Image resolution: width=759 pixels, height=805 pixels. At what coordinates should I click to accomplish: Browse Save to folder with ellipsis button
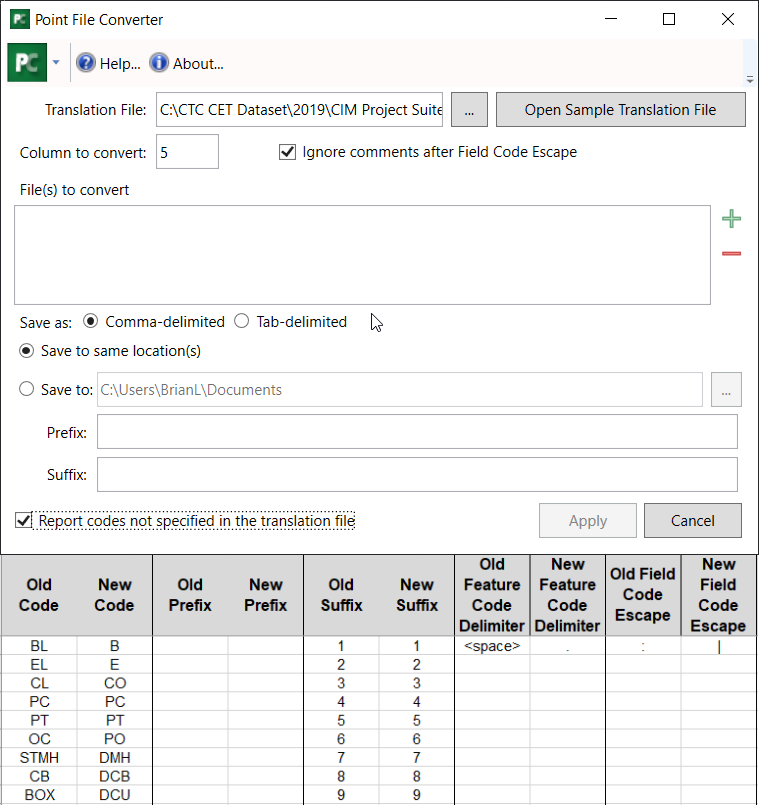tap(727, 390)
